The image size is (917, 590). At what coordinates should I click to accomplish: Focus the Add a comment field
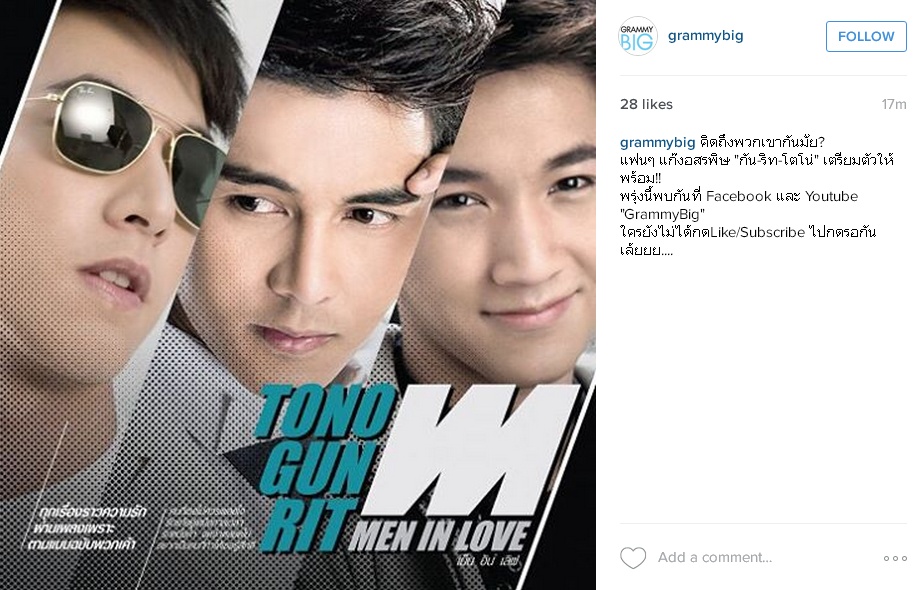tap(714, 558)
